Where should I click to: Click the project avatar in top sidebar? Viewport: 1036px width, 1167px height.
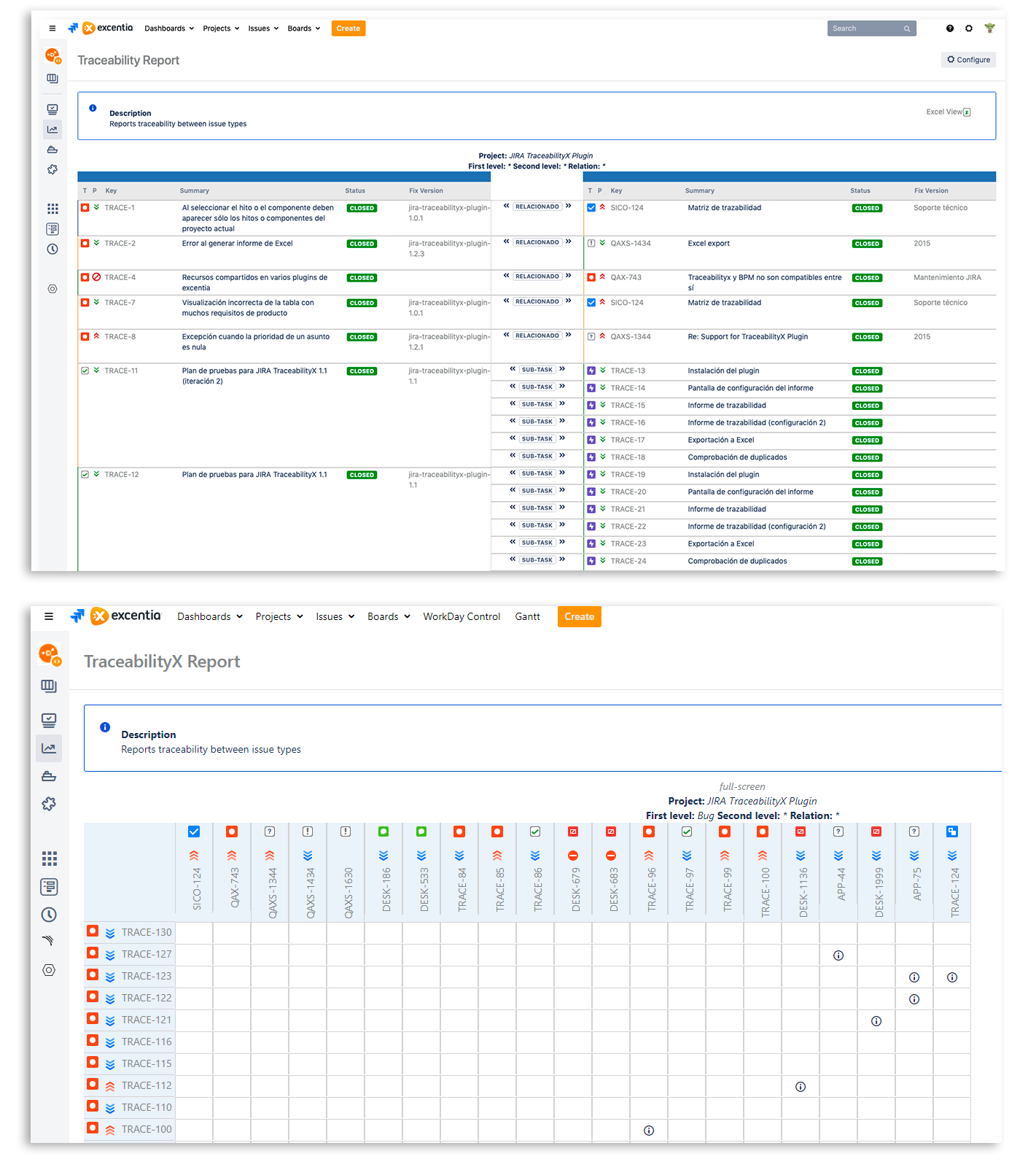coord(52,55)
